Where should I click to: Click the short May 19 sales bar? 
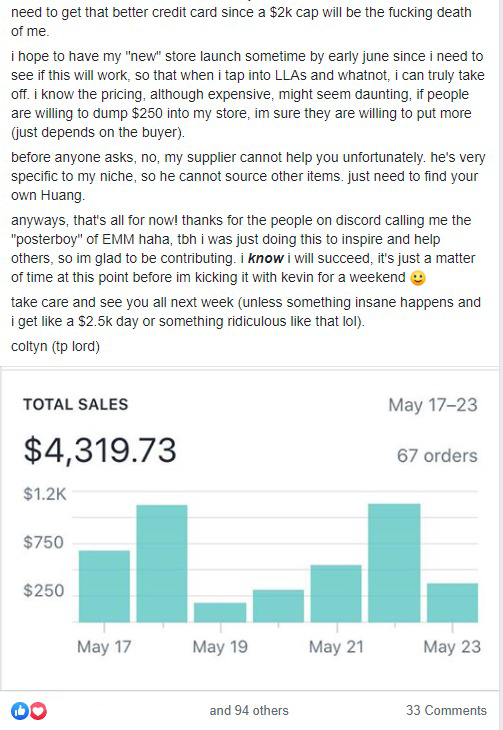220,612
